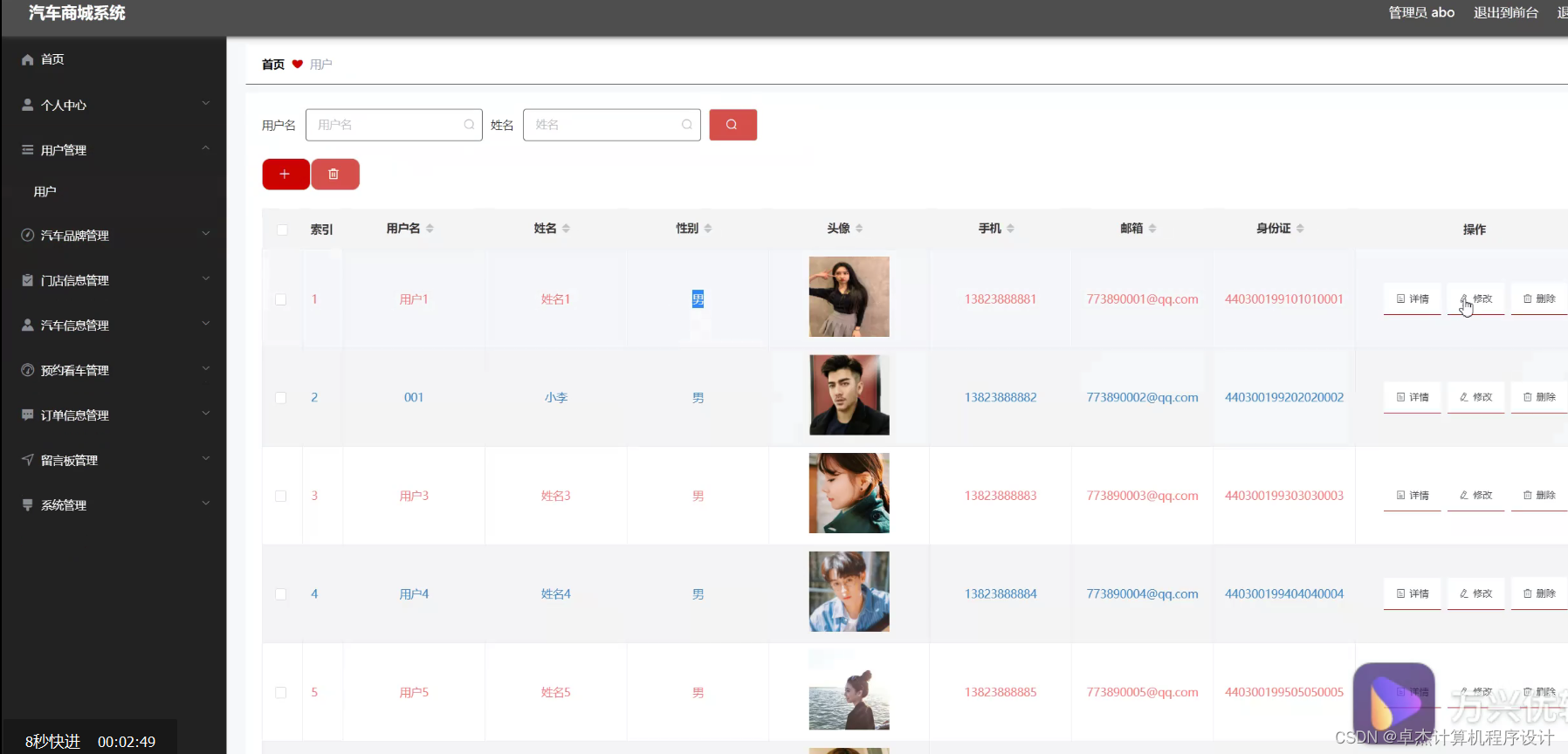
Task: Open 系统管理 menu label
Action: click(64, 505)
